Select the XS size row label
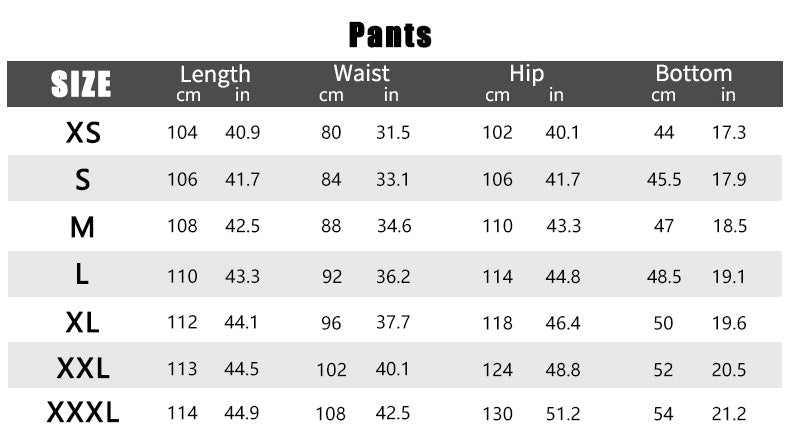The width and height of the screenshot is (790, 440). pyautogui.click(x=83, y=133)
